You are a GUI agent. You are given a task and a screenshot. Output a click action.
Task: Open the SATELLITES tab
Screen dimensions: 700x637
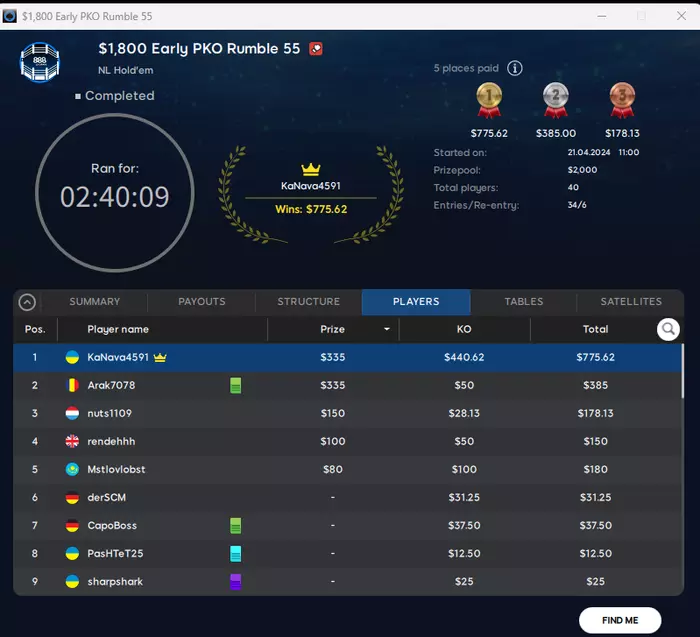pos(631,302)
